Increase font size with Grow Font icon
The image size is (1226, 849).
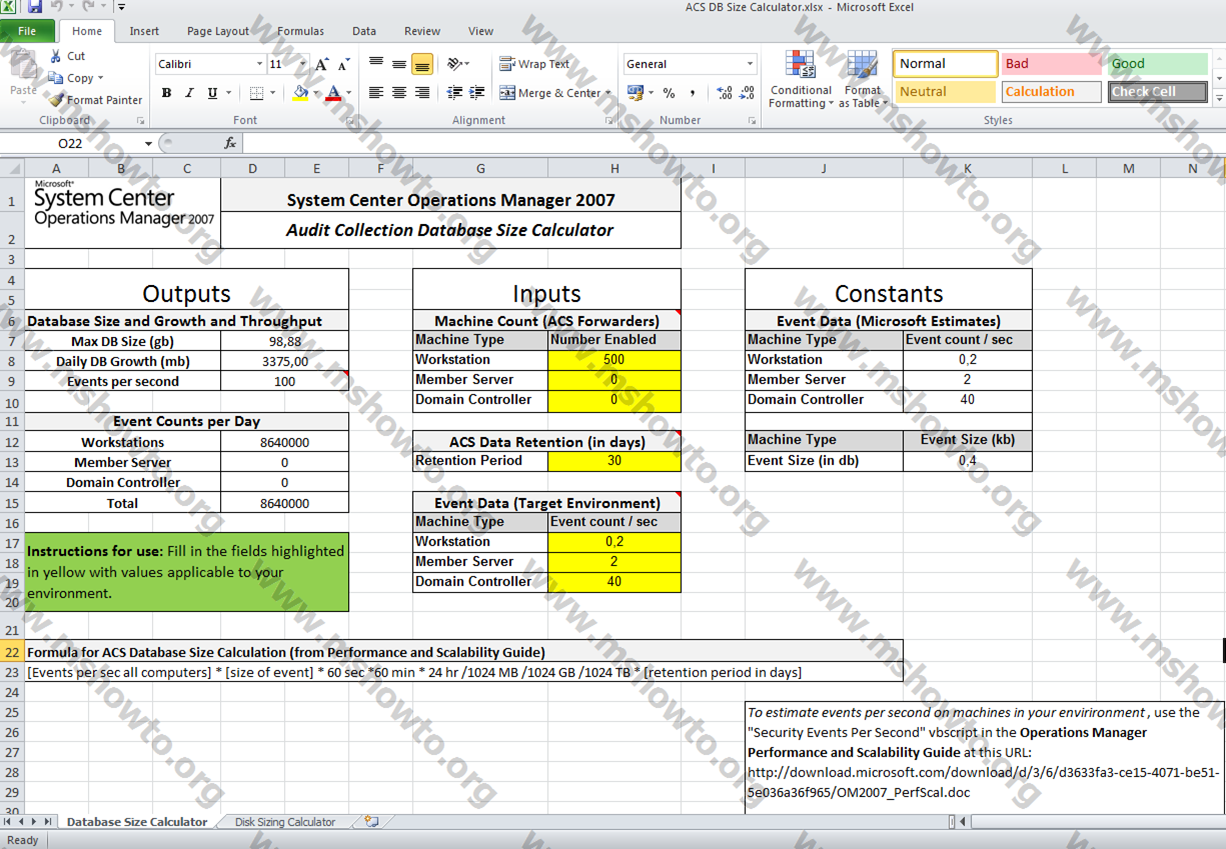[x=322, y=64]
